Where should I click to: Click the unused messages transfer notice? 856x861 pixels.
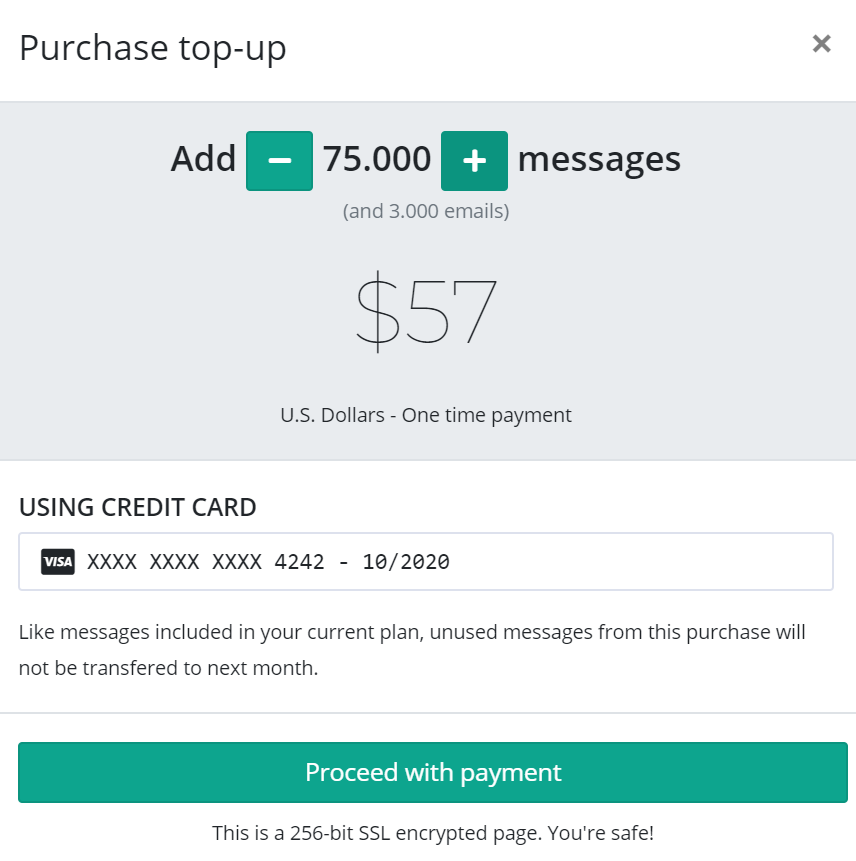[x=412, y=650]
